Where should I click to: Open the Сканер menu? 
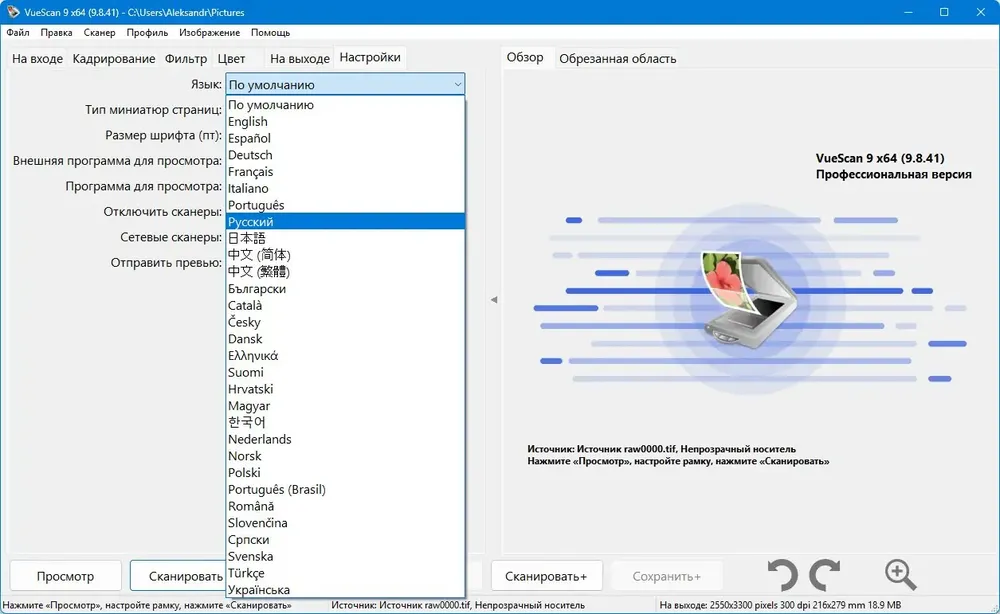(x=99, y=33)
